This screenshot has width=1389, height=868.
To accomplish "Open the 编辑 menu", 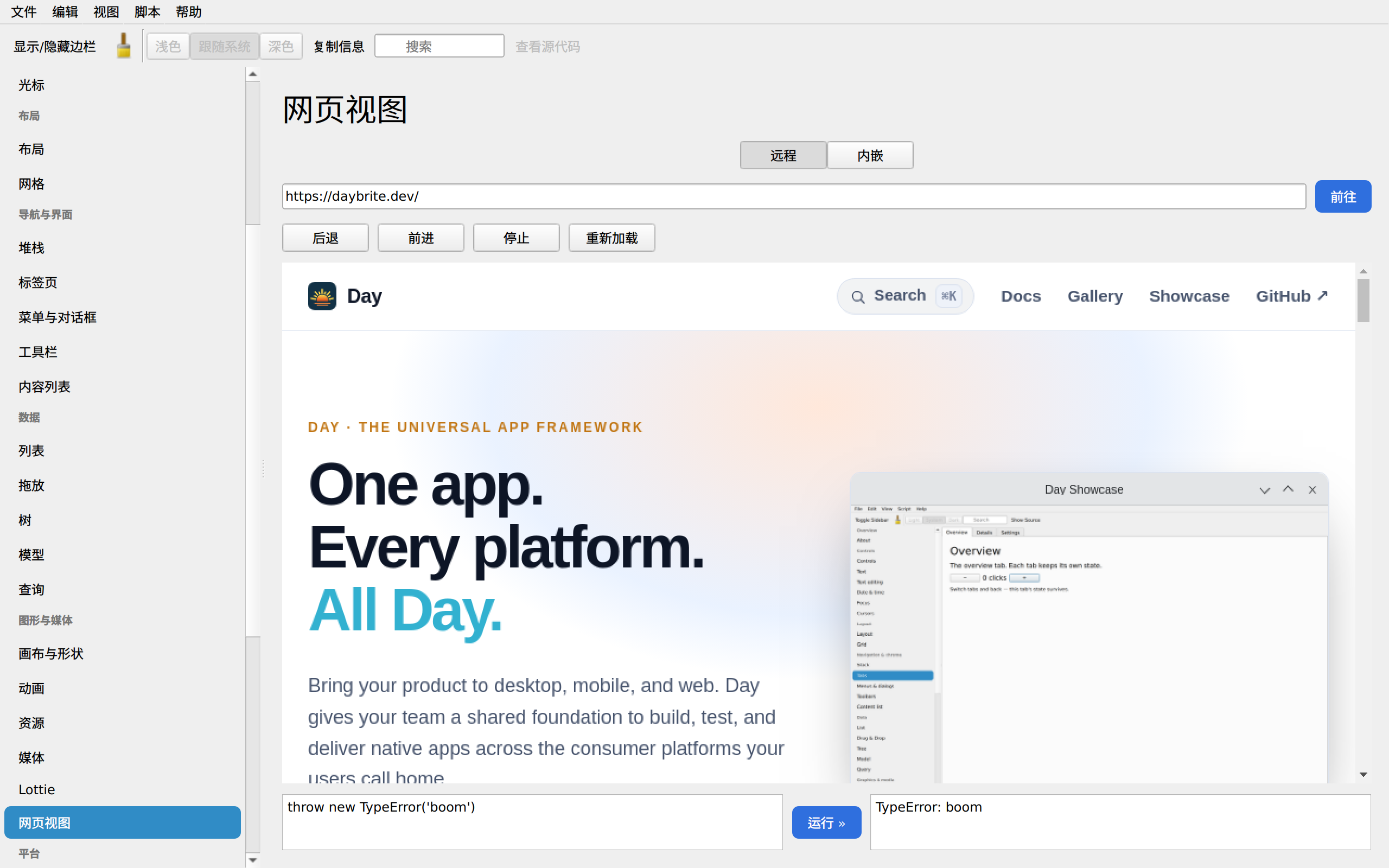I will pyautogui.click(x=65, y=12).
